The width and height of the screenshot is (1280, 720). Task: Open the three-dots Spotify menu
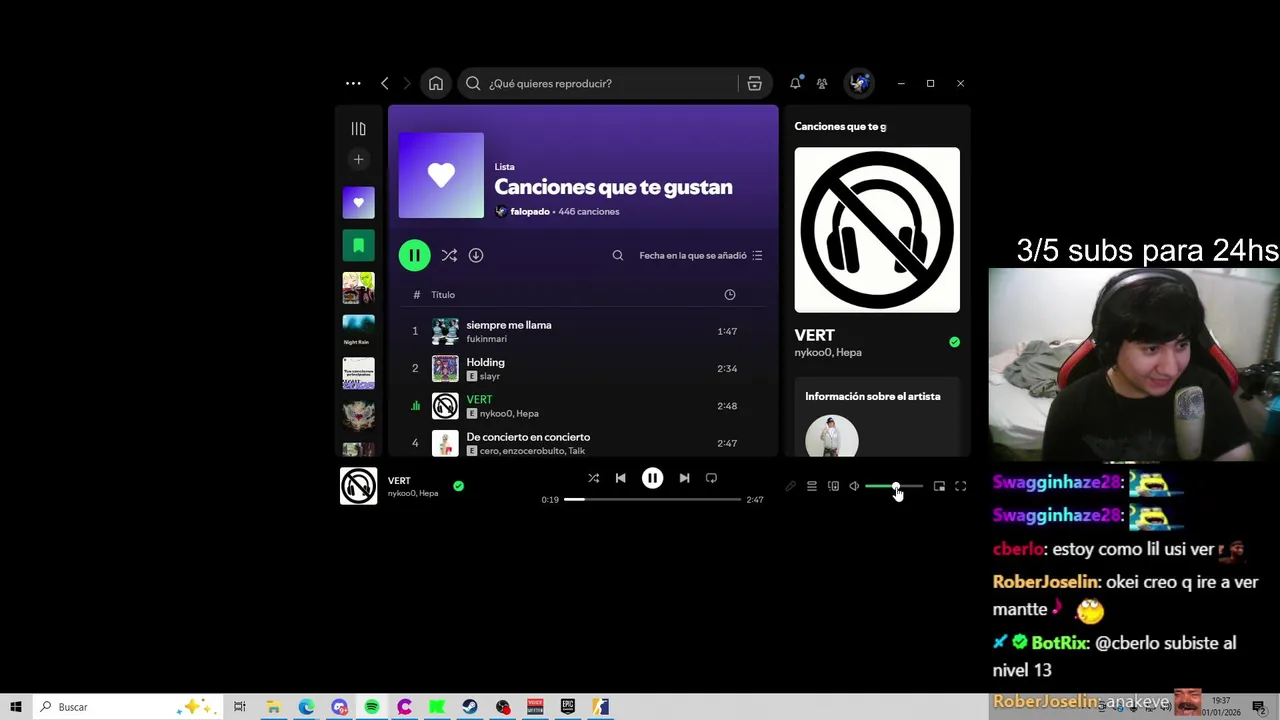pyautogui.click(x=353, y=84)
